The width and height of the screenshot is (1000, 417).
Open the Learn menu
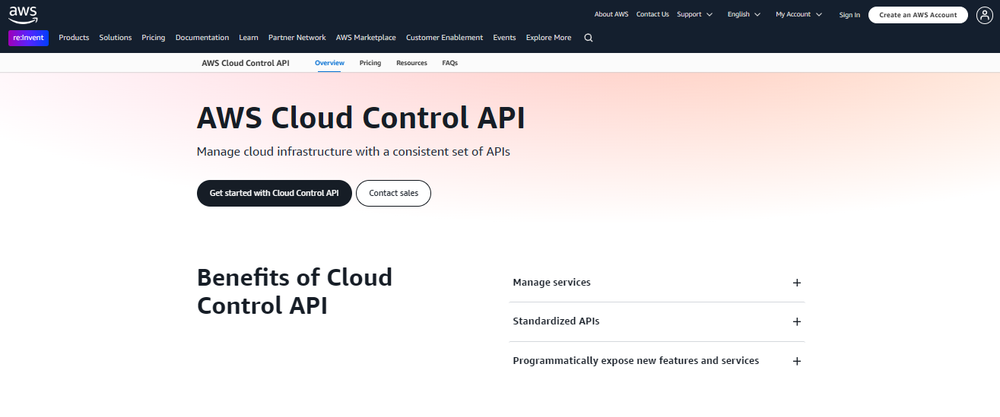pyautogui.click(x=249, y=38)
